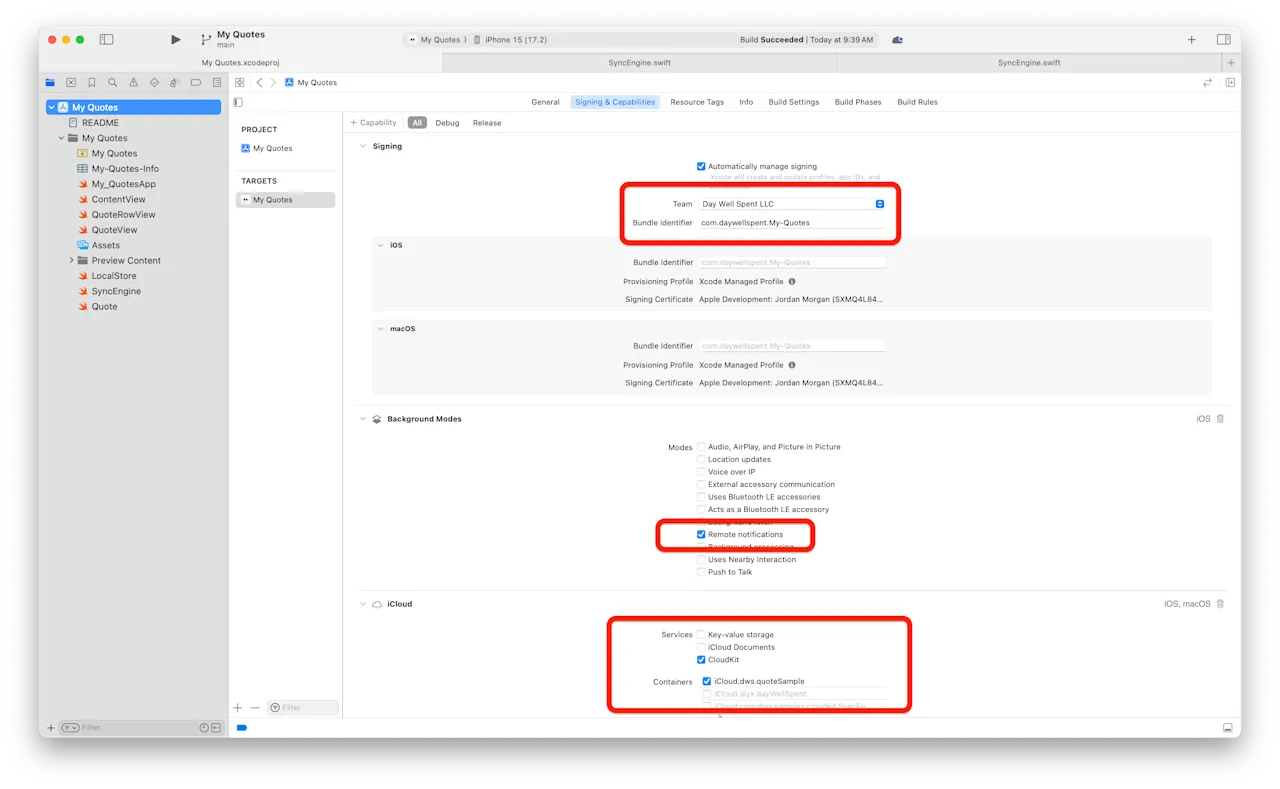Collapse the iOS signing subsection

(x=381, y=245)
